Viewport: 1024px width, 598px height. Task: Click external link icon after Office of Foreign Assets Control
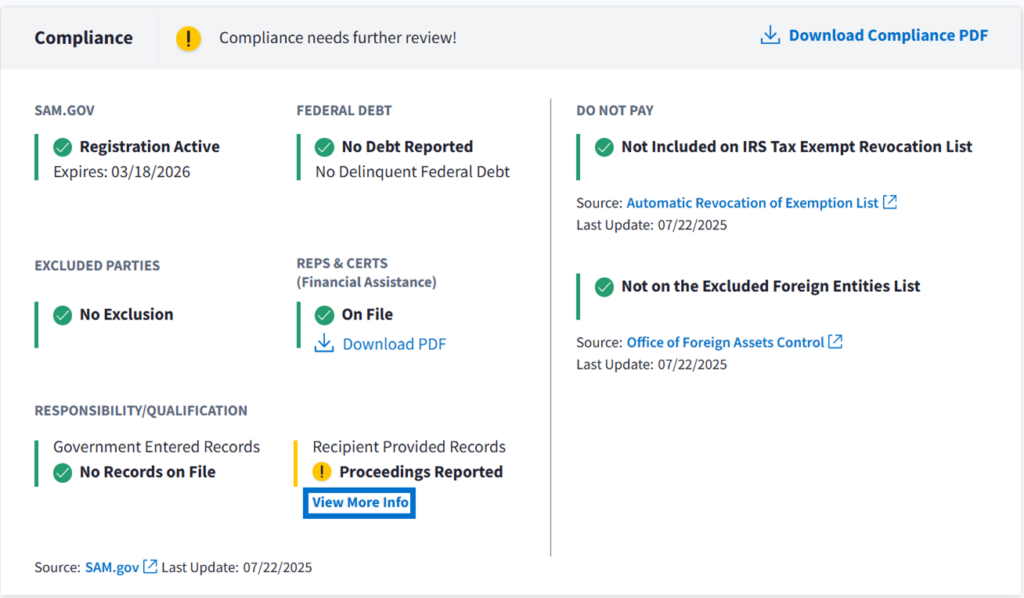pyautogui.click(x=835, y=342)
